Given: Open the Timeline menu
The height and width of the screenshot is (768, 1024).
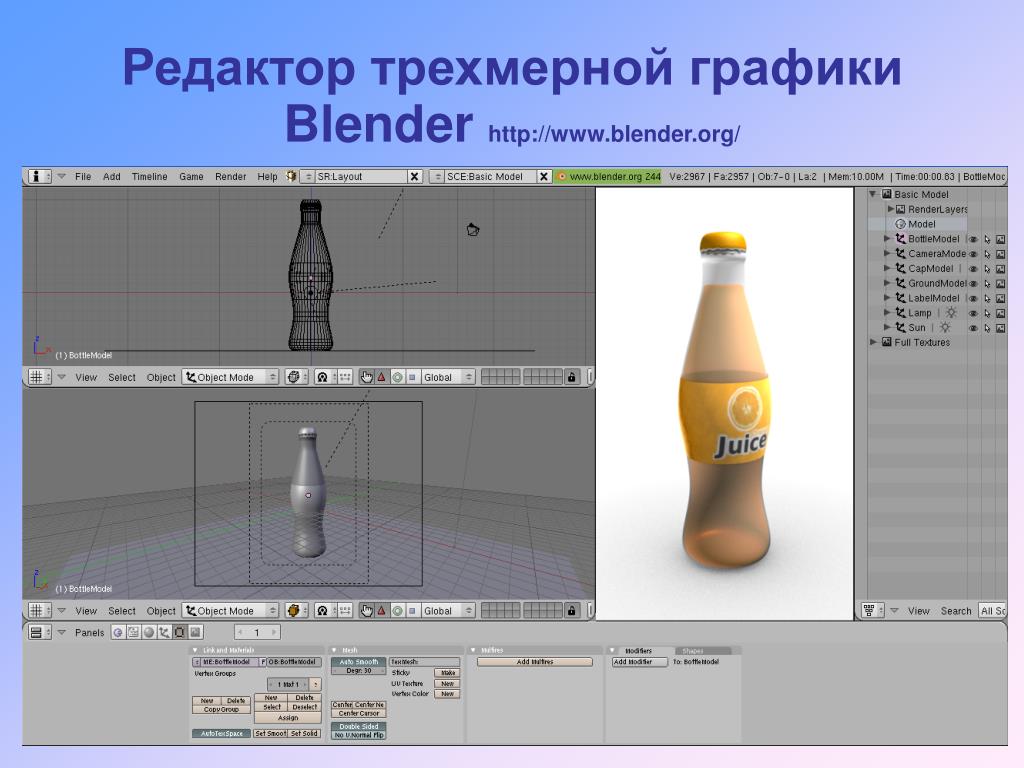Looking at the screenshot, I should [x=150, y=176].
